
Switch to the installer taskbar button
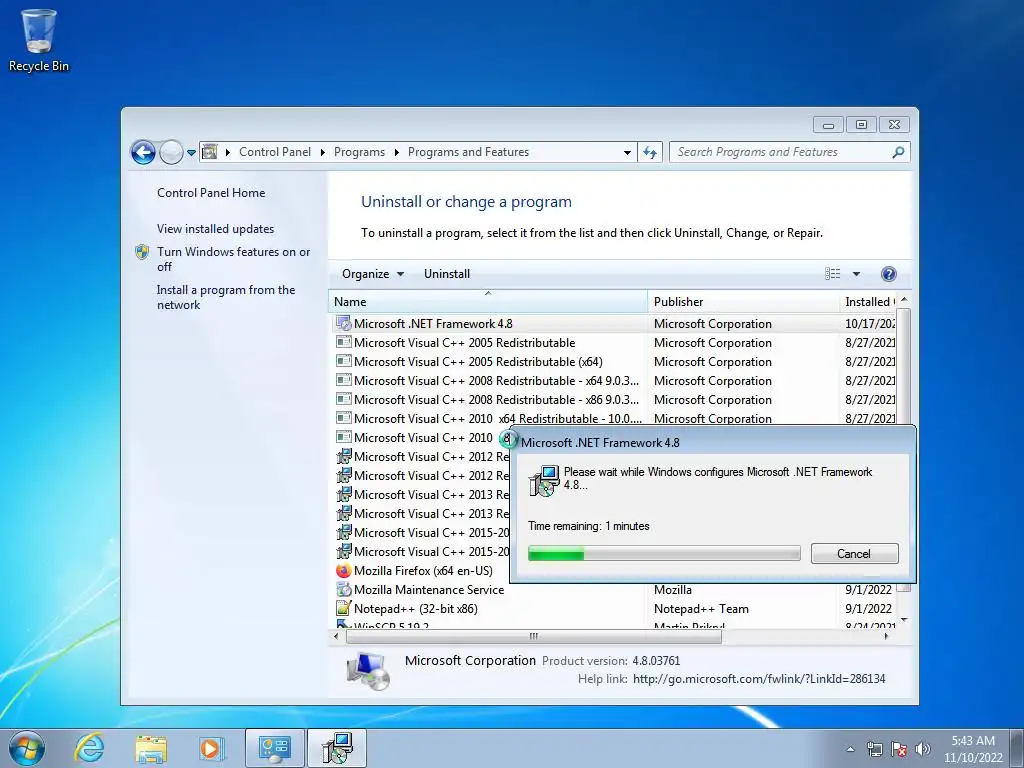337,748
